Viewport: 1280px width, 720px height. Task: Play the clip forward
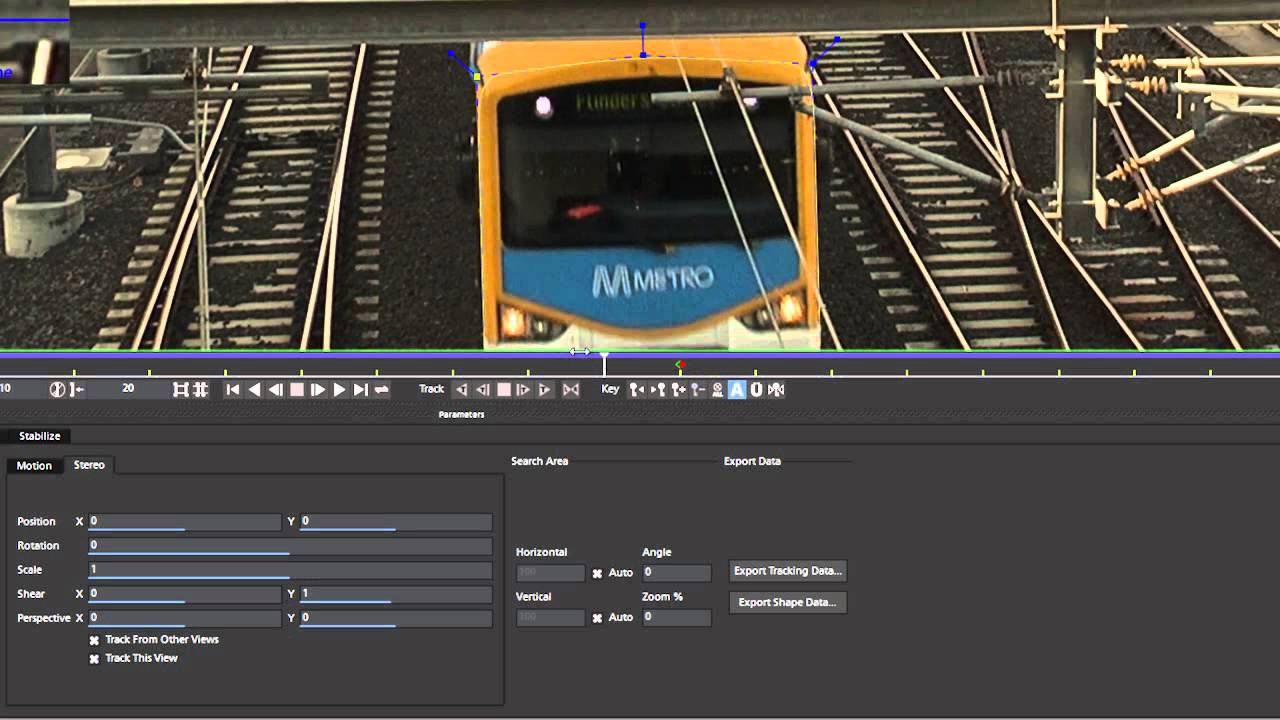[x=339, y=390]
